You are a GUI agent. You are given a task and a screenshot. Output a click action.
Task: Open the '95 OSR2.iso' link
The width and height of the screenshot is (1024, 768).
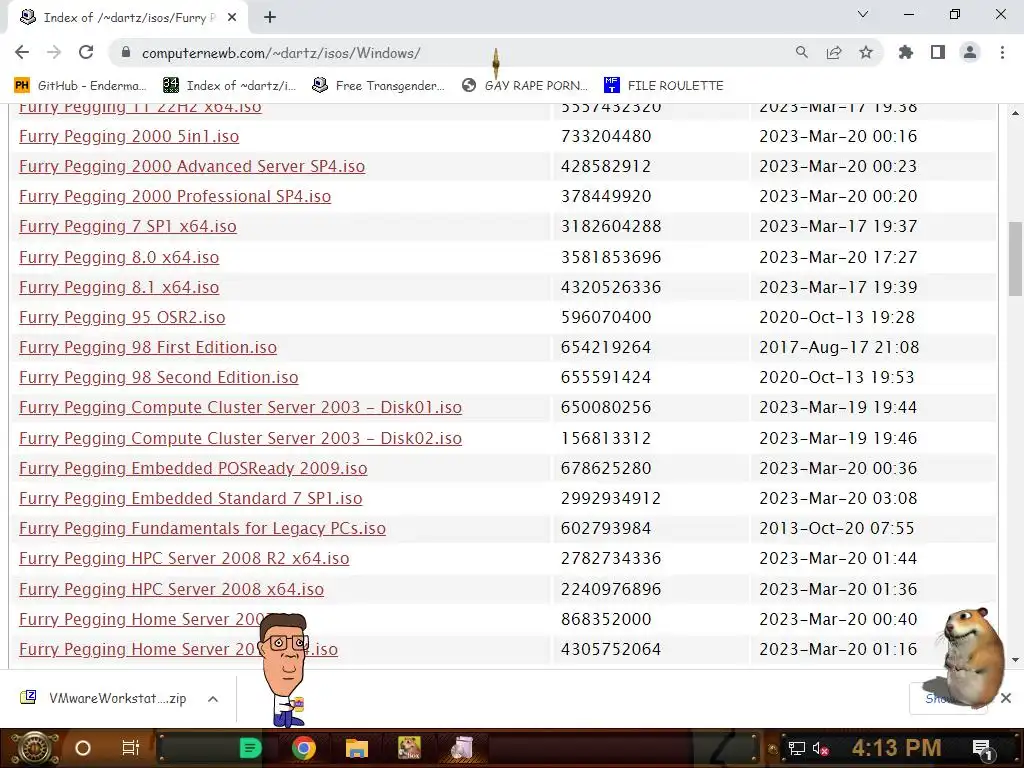point(122,317)
